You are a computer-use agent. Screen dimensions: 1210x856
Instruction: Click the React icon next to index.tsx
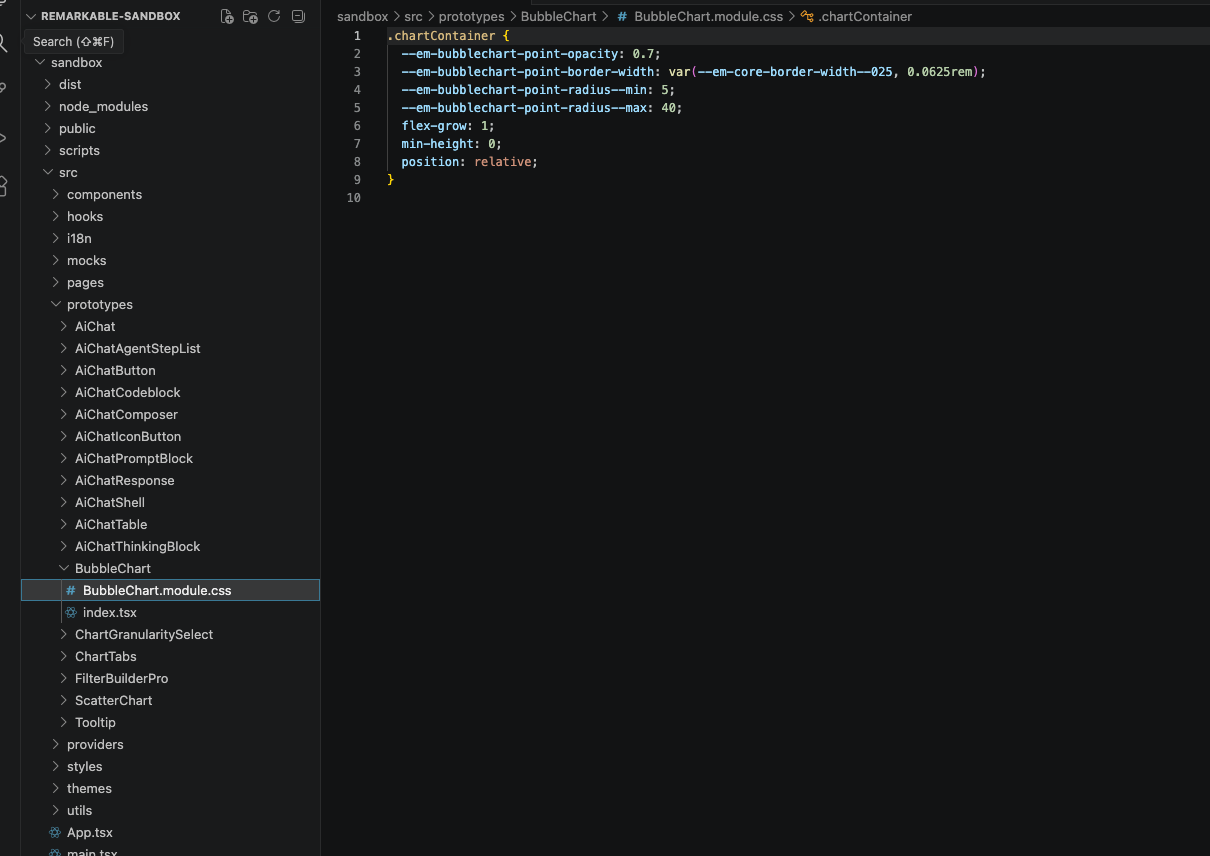[x=70, y=612]
